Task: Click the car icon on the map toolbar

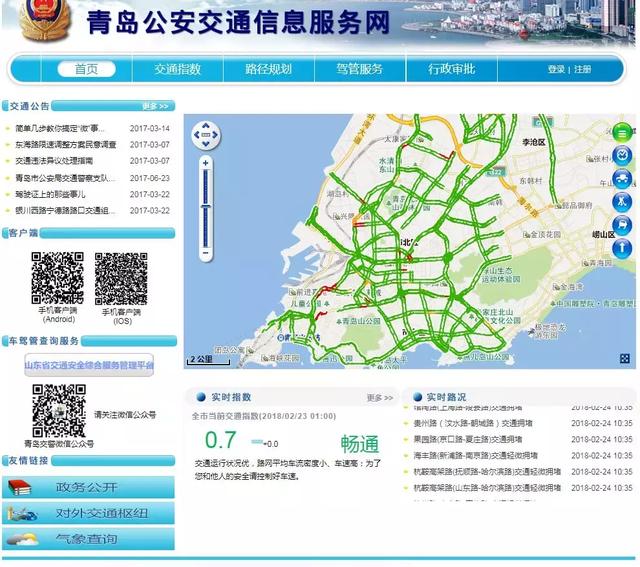Action: [622, 179]
